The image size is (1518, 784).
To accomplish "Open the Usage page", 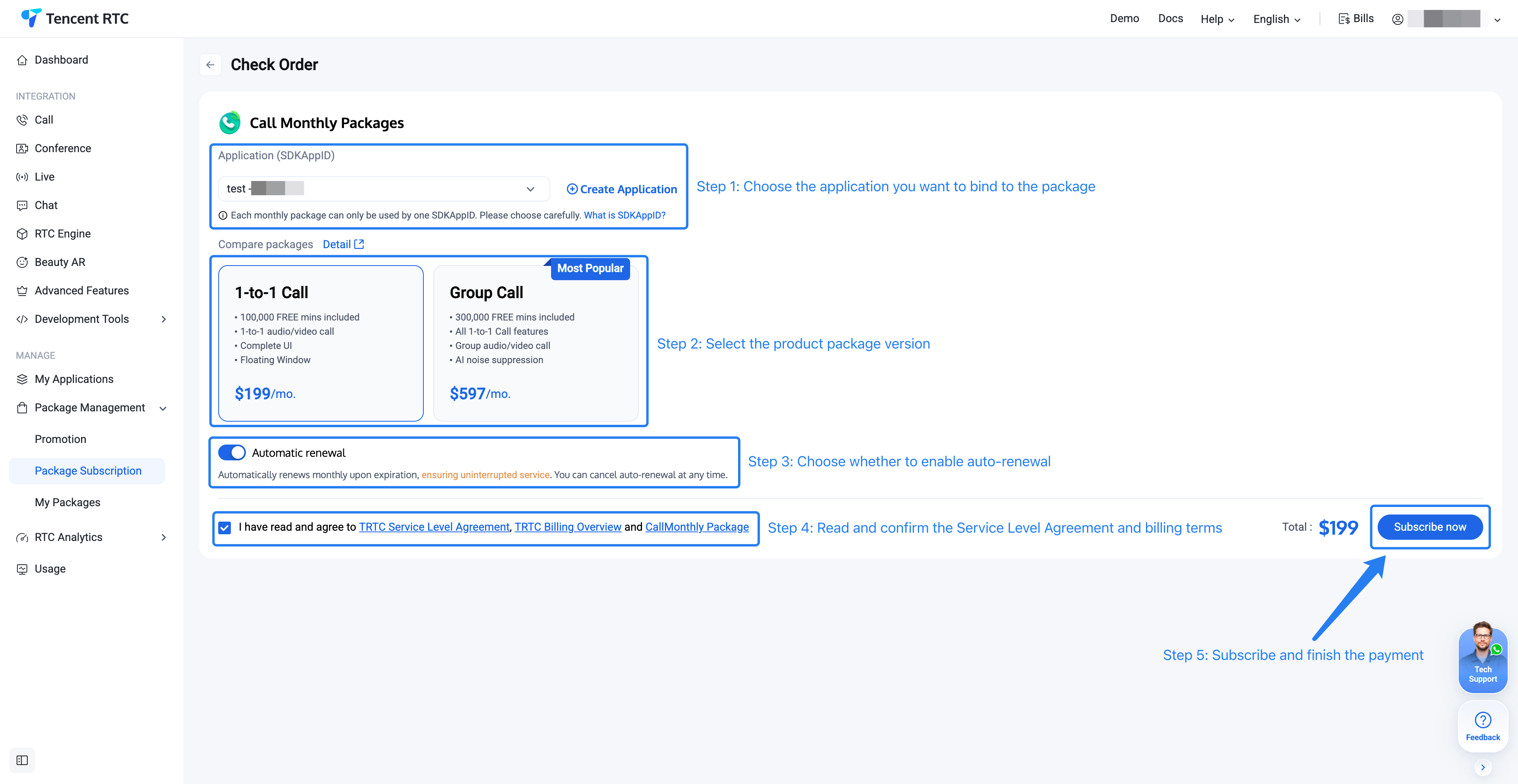I will click(x=50, y=568).
